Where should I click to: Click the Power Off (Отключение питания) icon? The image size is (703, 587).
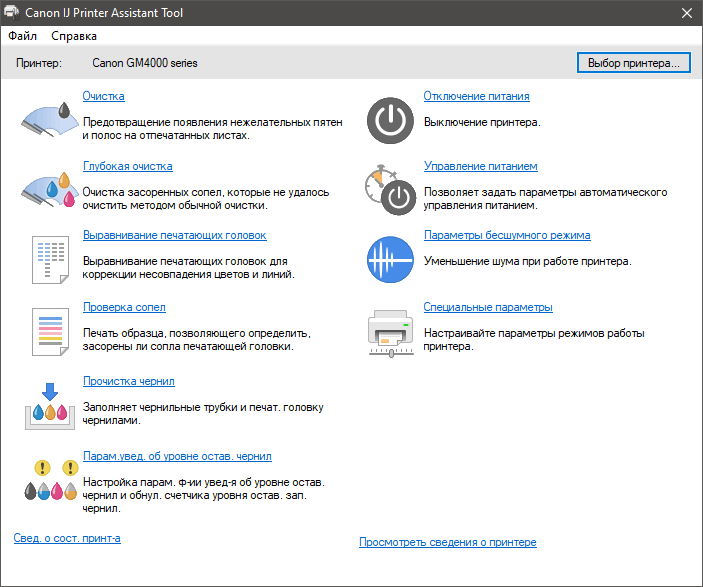point(389,117)
